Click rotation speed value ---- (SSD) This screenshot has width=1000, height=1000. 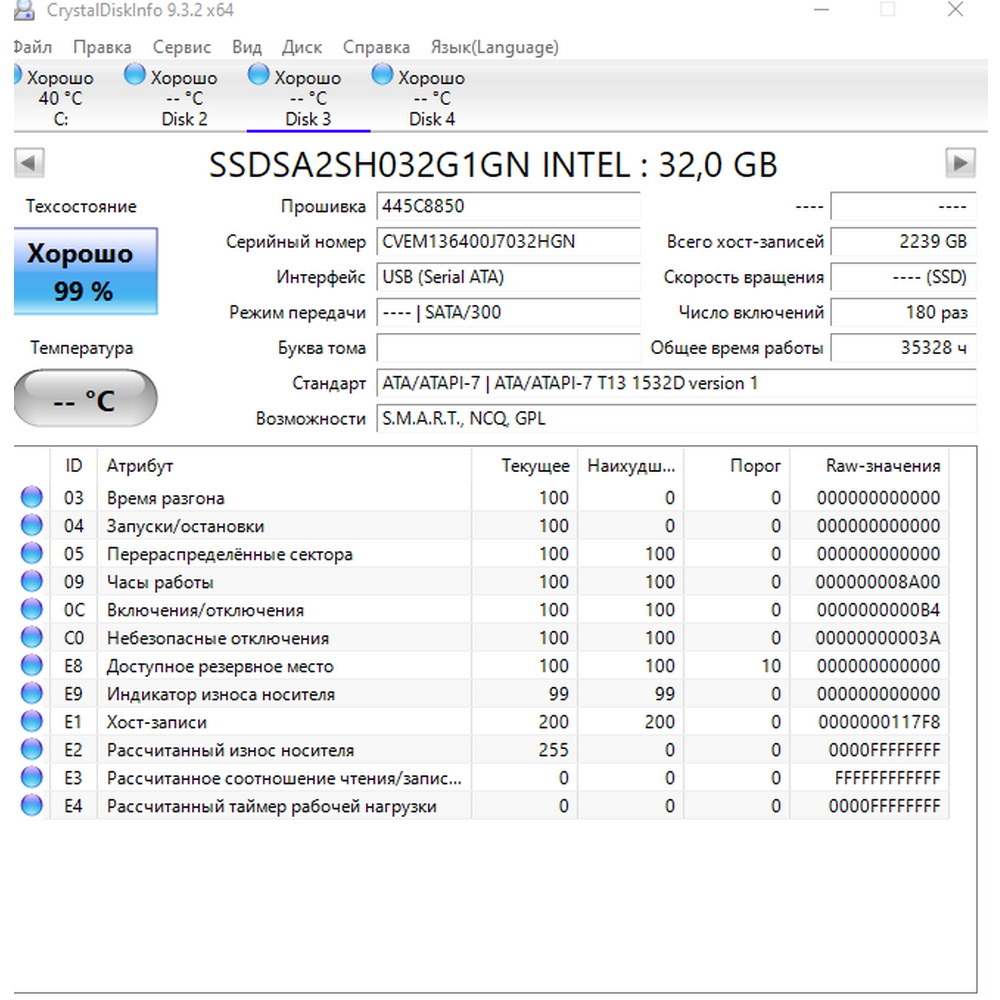[904, 277]
